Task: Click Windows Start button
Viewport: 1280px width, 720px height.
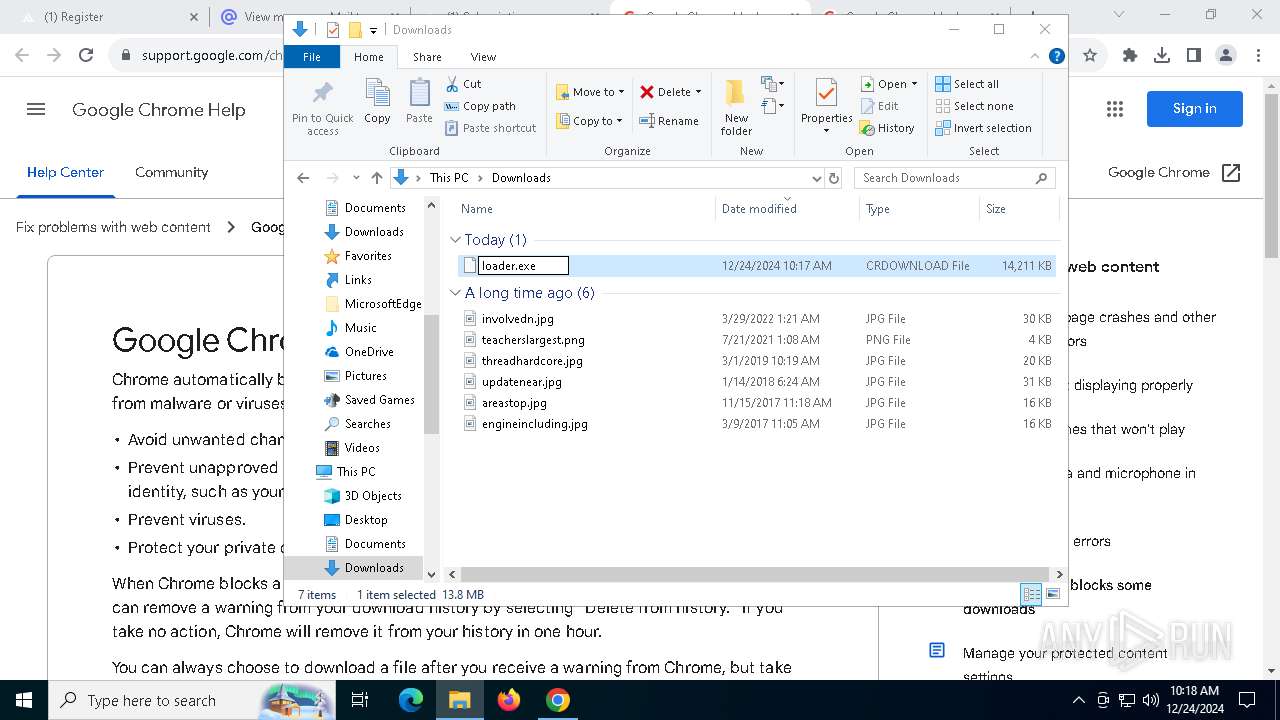Action: pyautogui.click(x=24, y=700)
